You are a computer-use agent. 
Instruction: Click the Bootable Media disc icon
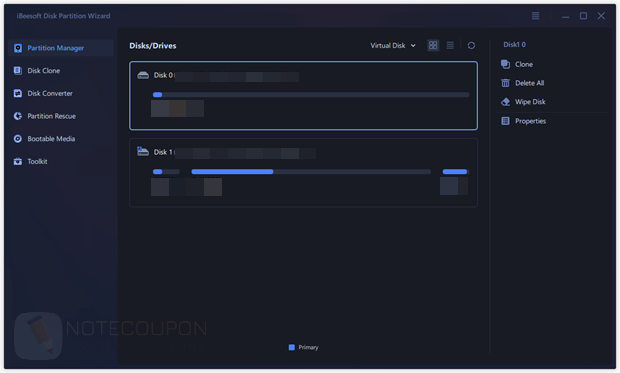coord(18,139)
